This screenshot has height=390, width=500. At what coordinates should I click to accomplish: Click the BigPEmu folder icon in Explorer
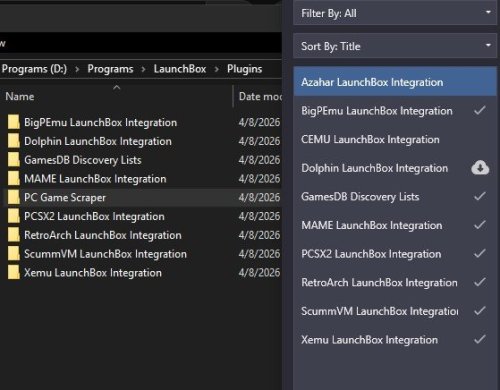pyautogui.click(x=13, y=122)
